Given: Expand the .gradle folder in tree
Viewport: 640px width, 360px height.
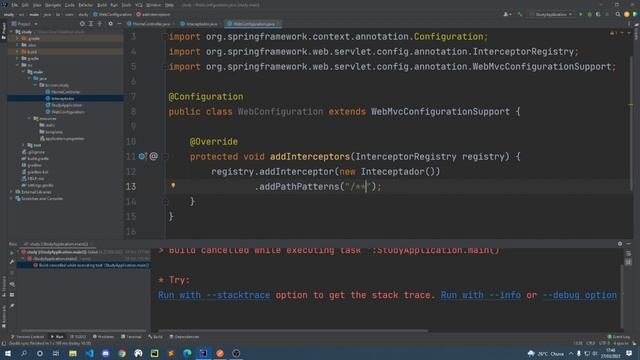Looking at the screenshot, I should coord(18,38).
